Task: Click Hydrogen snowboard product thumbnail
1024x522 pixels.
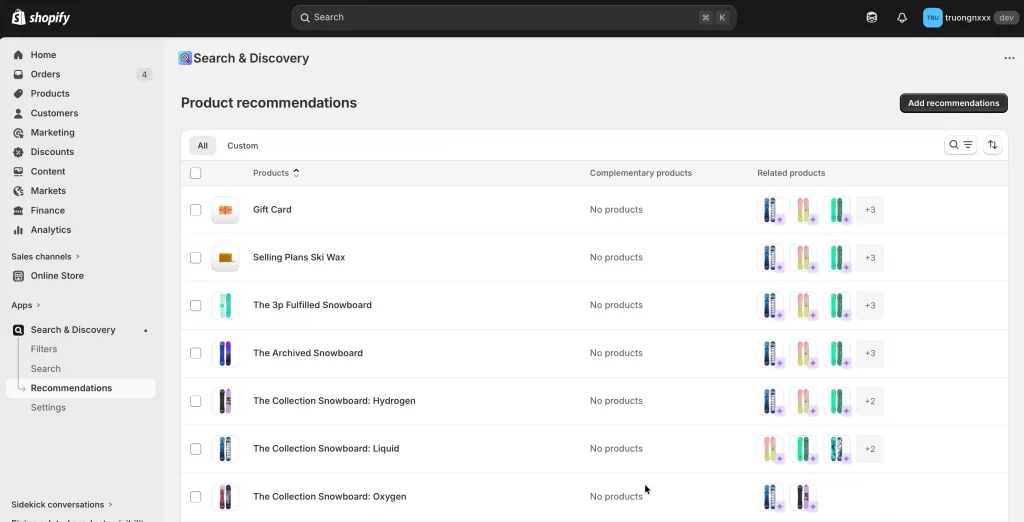Action: 225,401
